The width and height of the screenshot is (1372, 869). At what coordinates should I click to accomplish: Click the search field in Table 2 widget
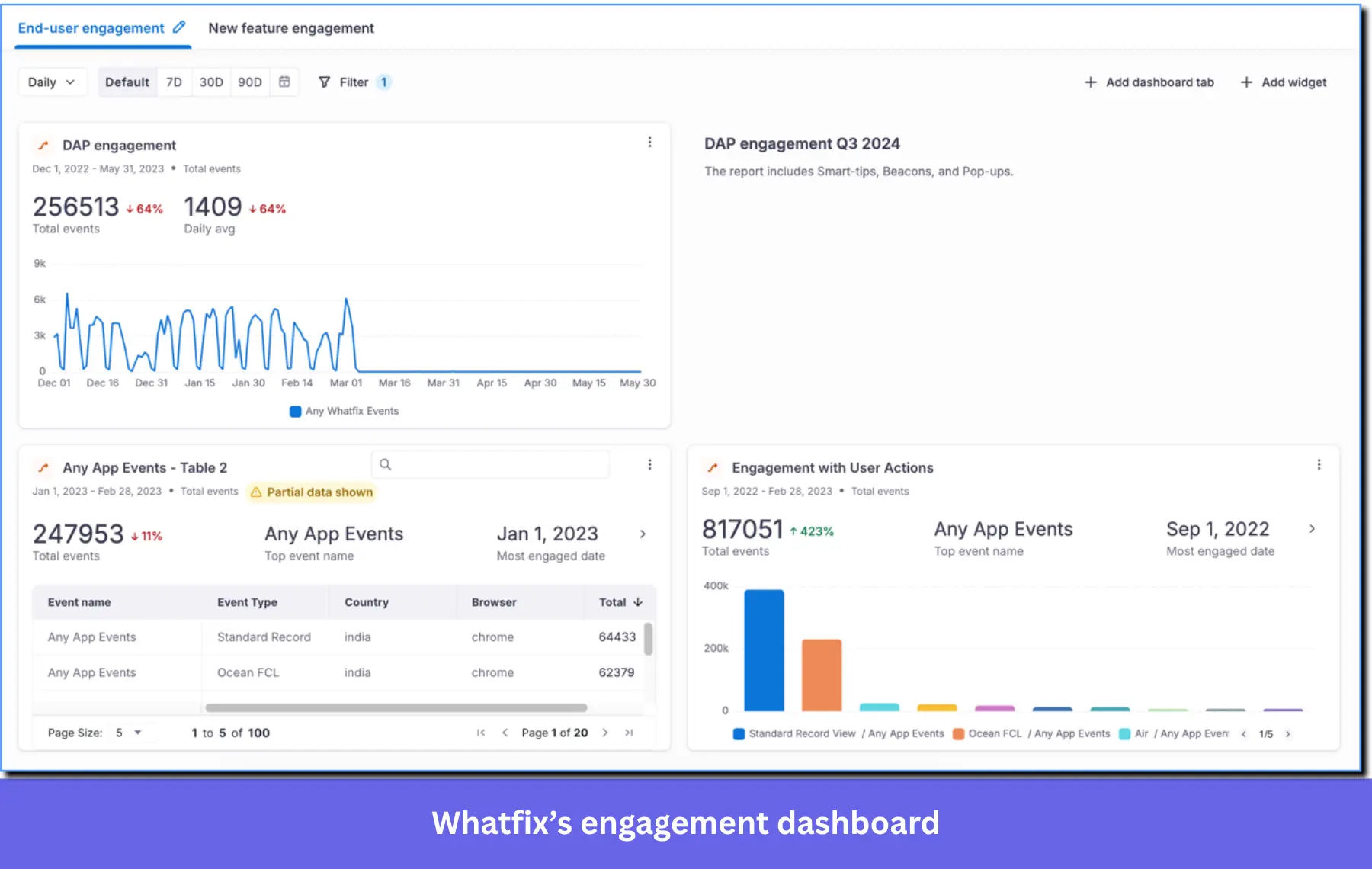pyautogui.click(x=491, y=464)
